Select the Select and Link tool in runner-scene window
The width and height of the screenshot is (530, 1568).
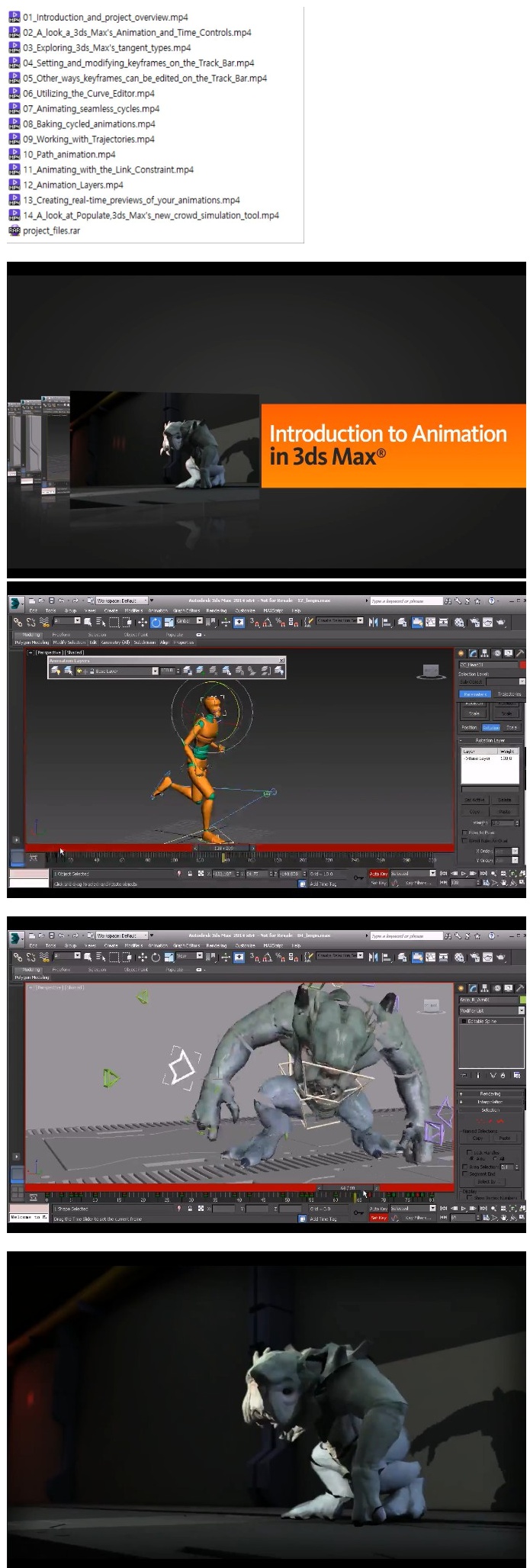(x=18, y=622)
